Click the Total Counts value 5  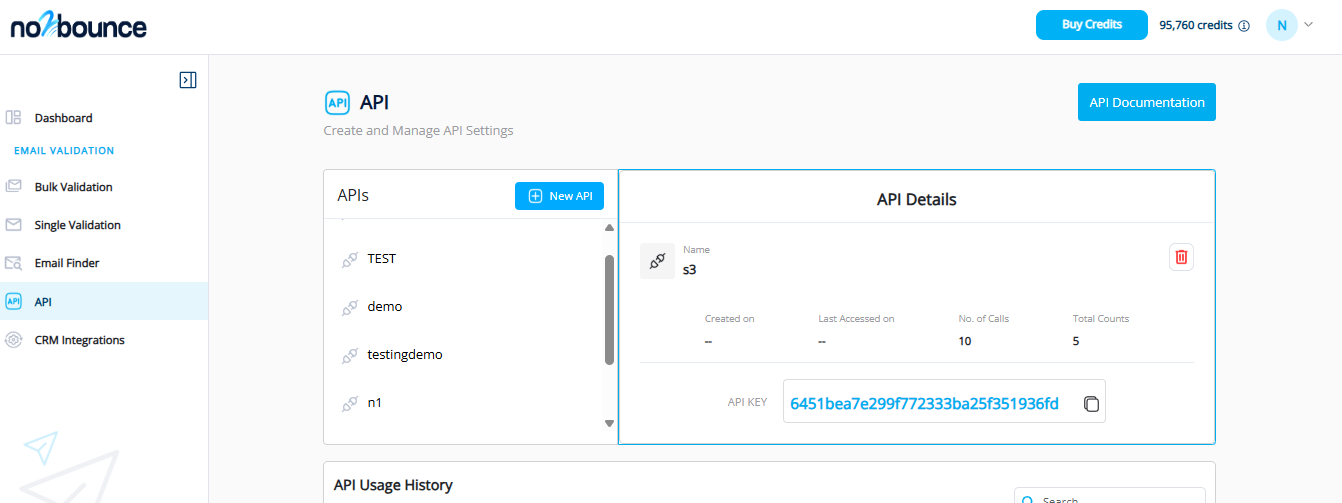(x=1076, y=341)
